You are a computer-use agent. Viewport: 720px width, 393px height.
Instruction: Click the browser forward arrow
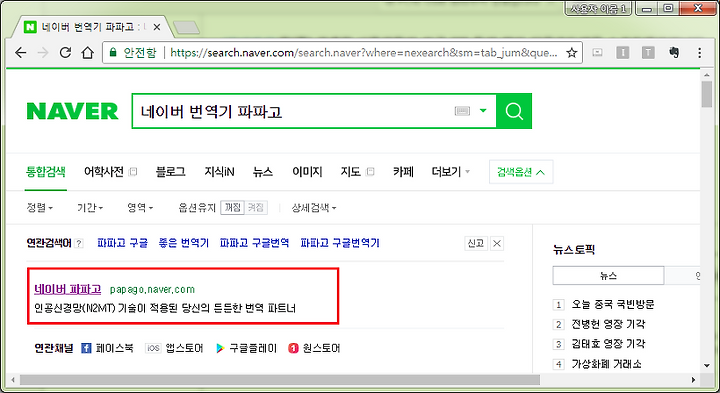coord(43,53)
